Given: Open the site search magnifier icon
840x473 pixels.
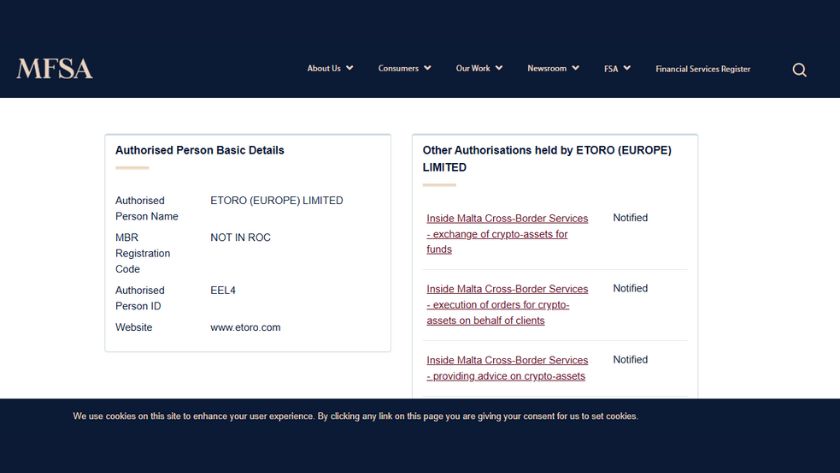Looking at the screenshot, I should [799, 70].
